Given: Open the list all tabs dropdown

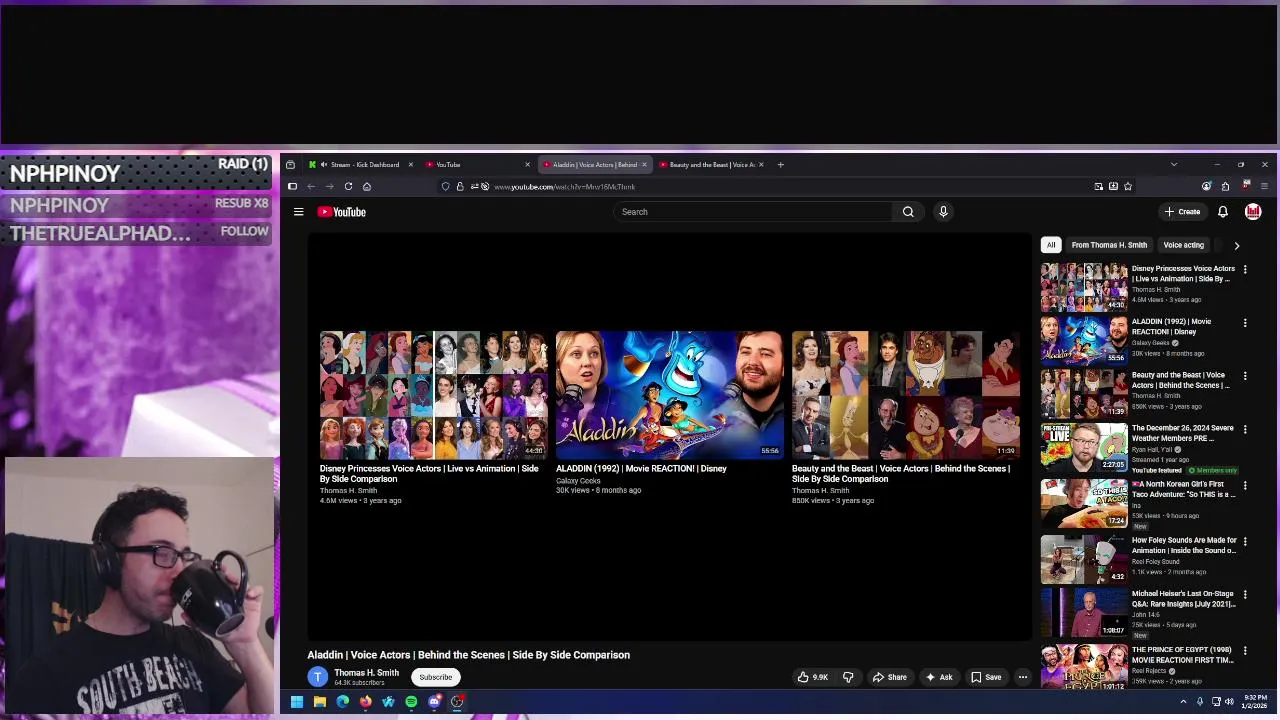Looking at the screenshot, I should (1174, 165).
